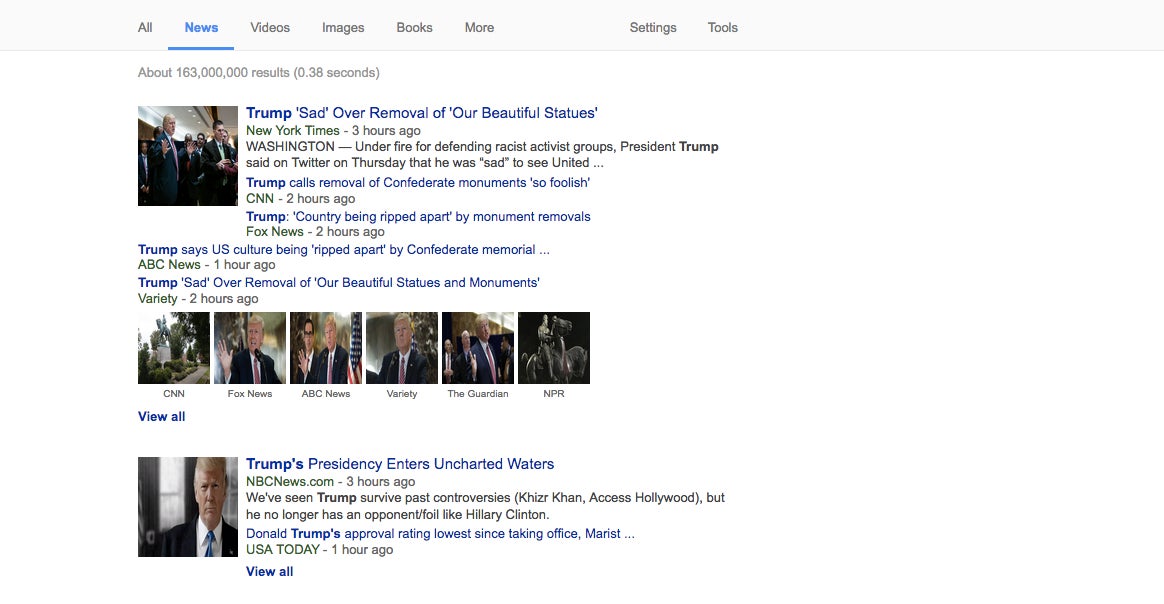Click the NBCNews.com article thumbnail
The image size is (1164, 604).
[x=188, y=507]
